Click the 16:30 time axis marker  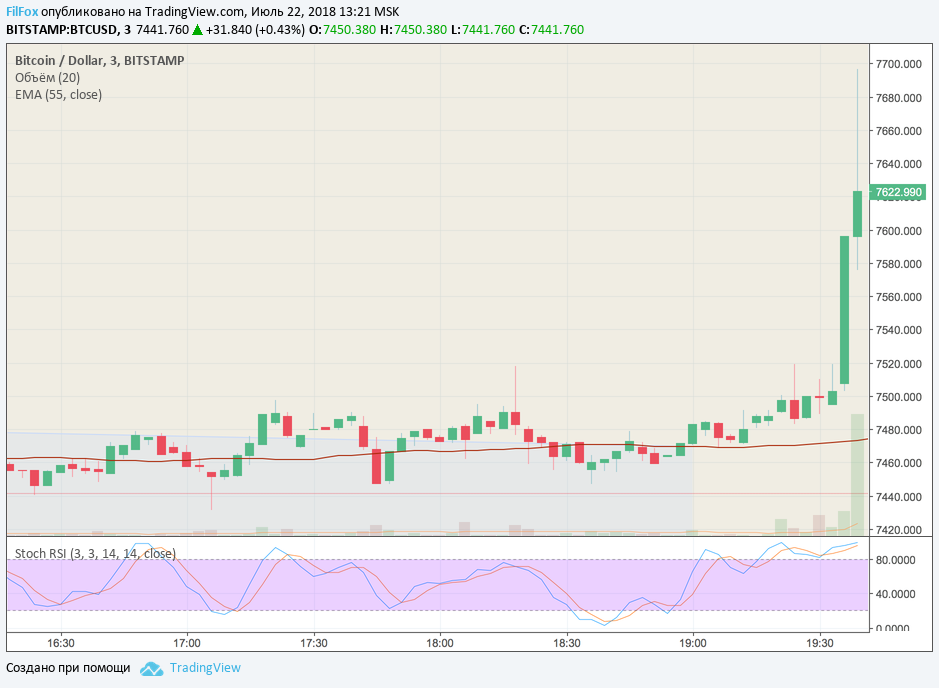[61, 642]
